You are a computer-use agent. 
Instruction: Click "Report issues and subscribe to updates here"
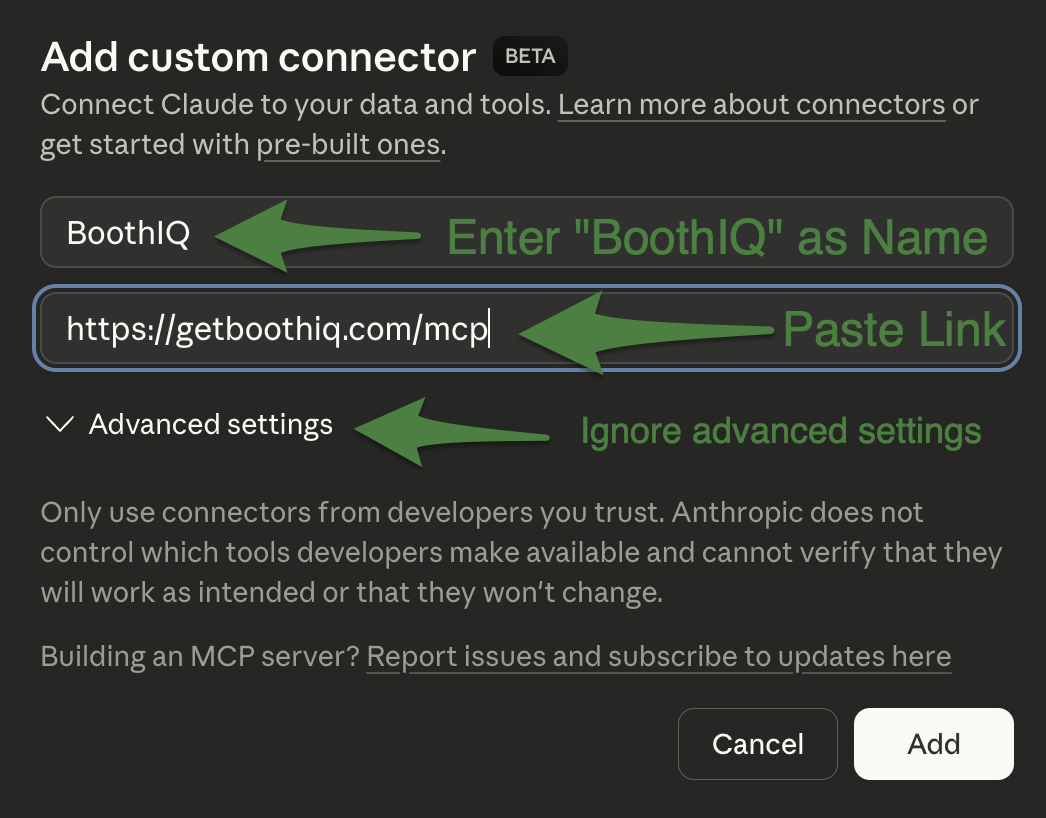660,656
